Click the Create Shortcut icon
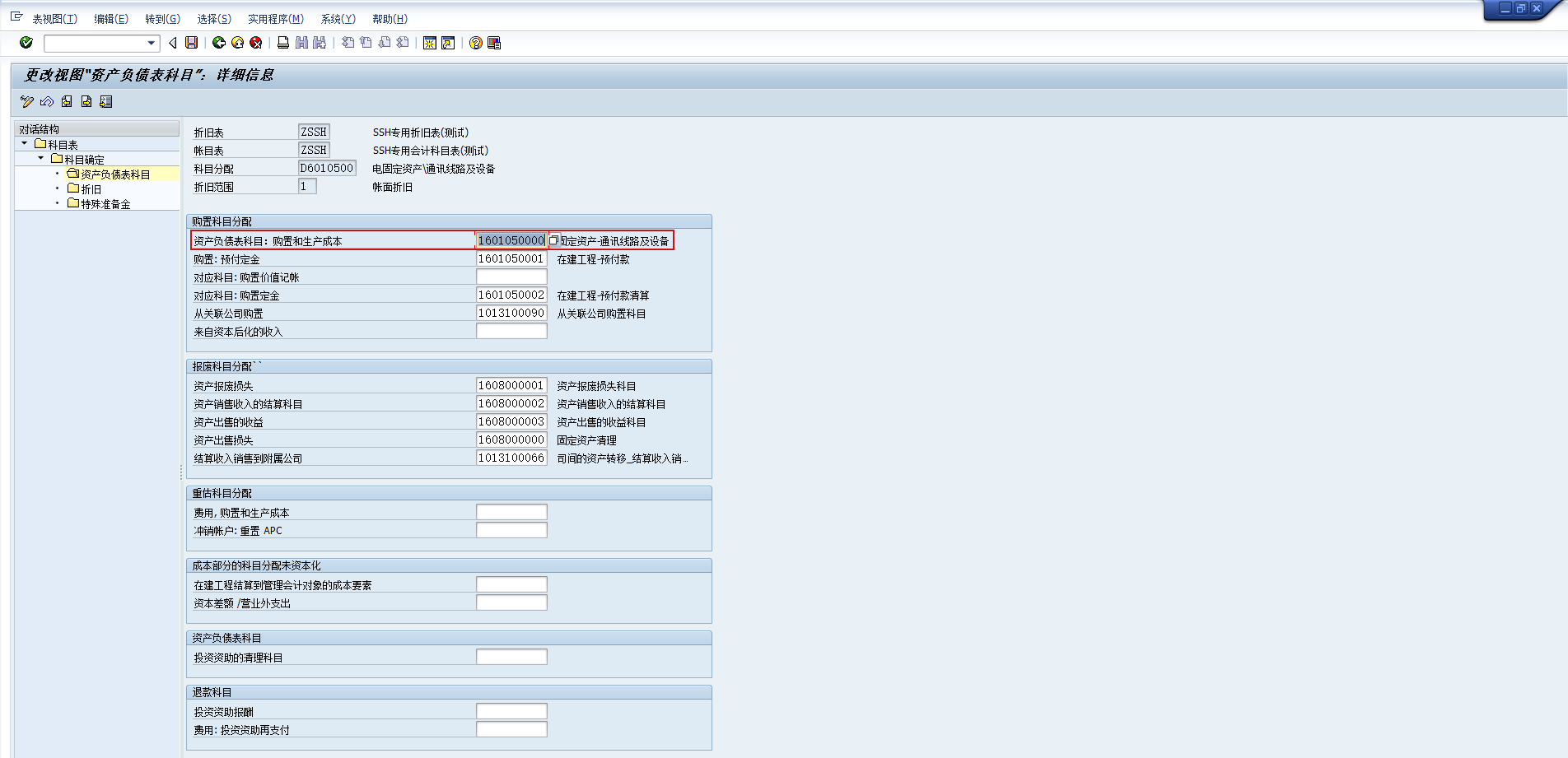Viewport: 1568px width, 758px height. coord(448,43)
